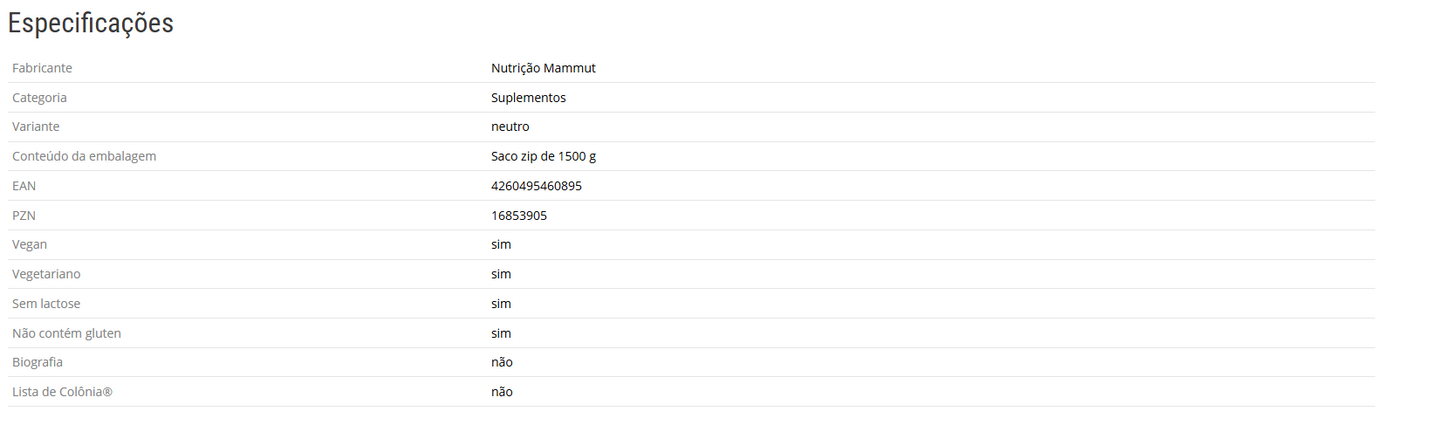Click the Categoria row label
Screen dimensions: 1445x425
pyautogui.click(x=40, y=98)
